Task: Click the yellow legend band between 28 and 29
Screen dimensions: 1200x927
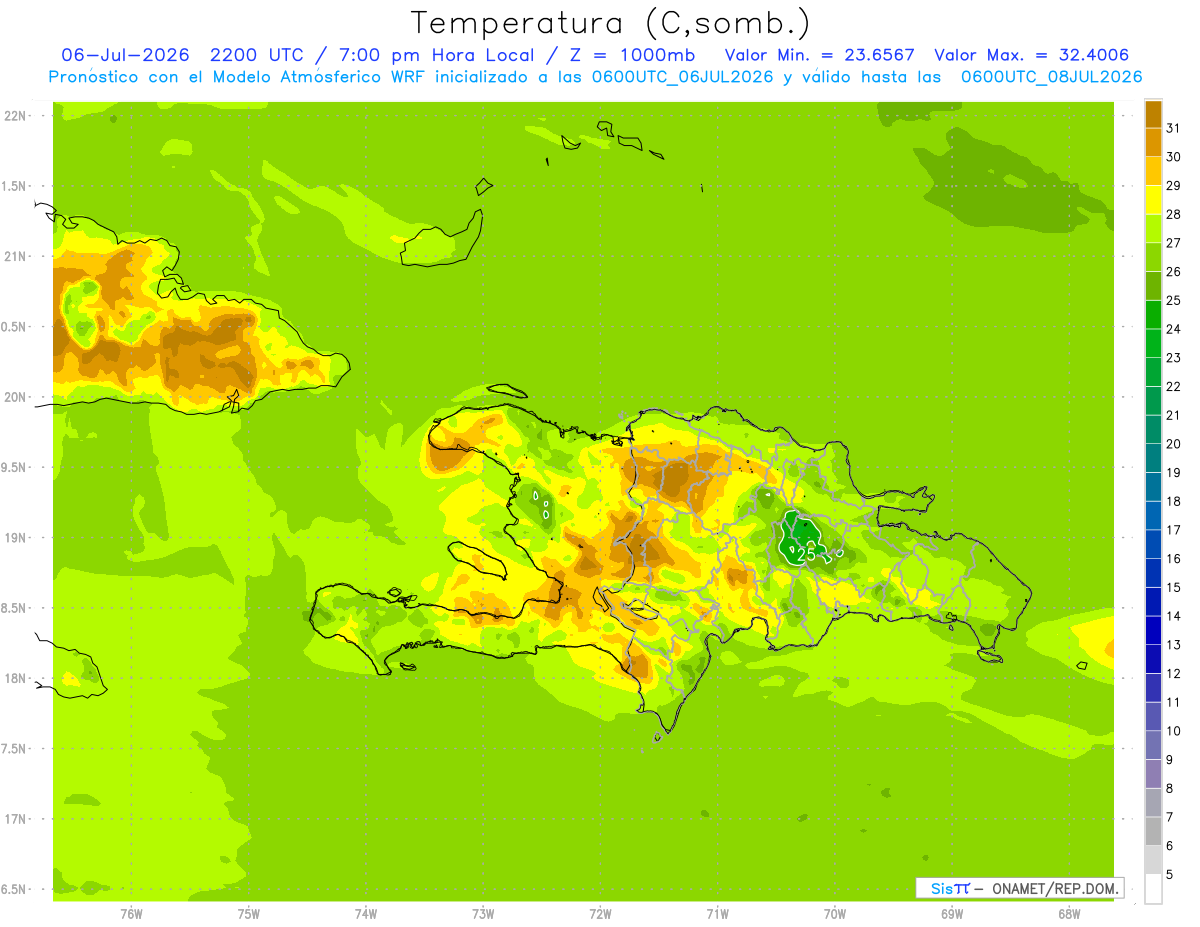Action: pyautogui.click(x=1153, y=200)
